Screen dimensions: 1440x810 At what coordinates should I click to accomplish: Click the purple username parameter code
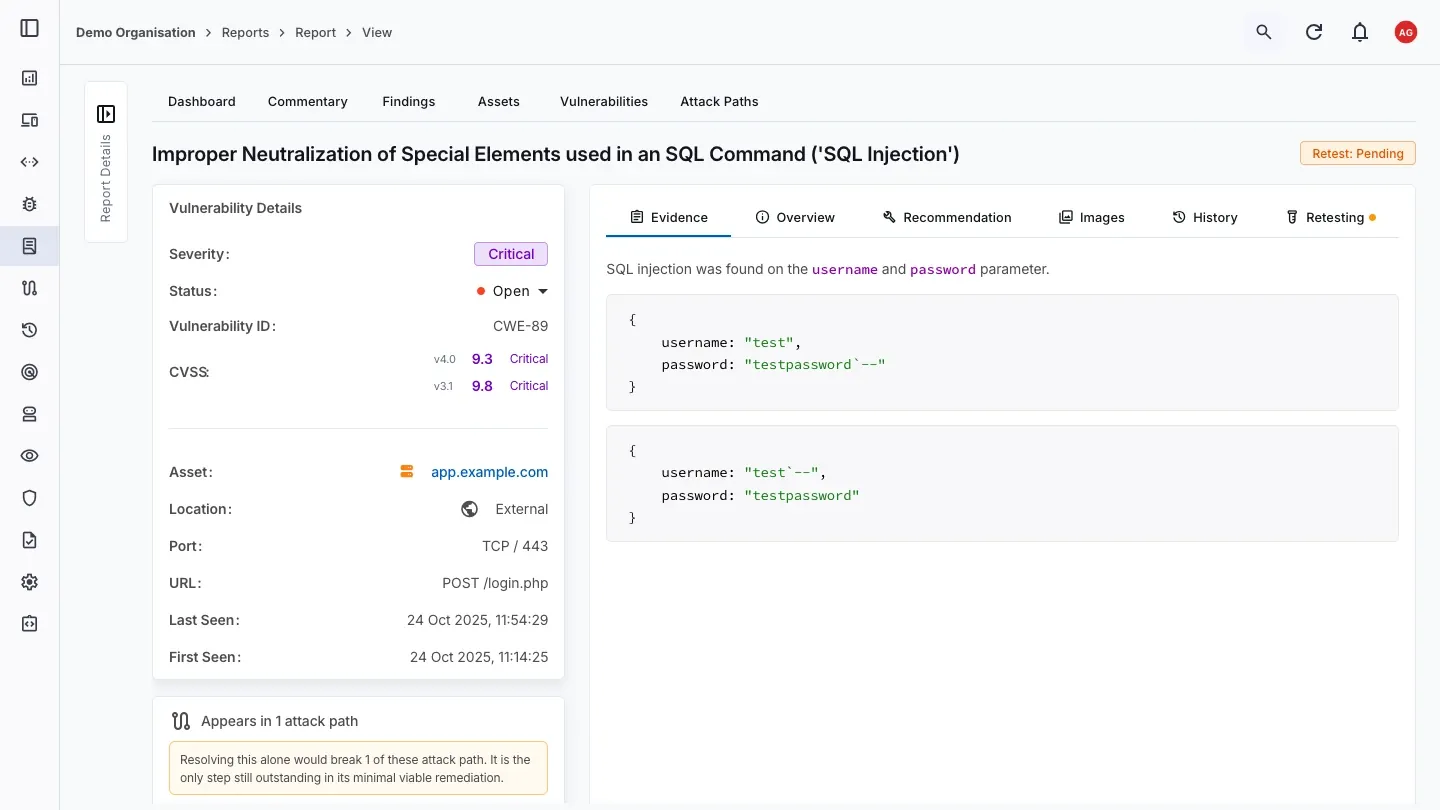(x=845, y=270)
